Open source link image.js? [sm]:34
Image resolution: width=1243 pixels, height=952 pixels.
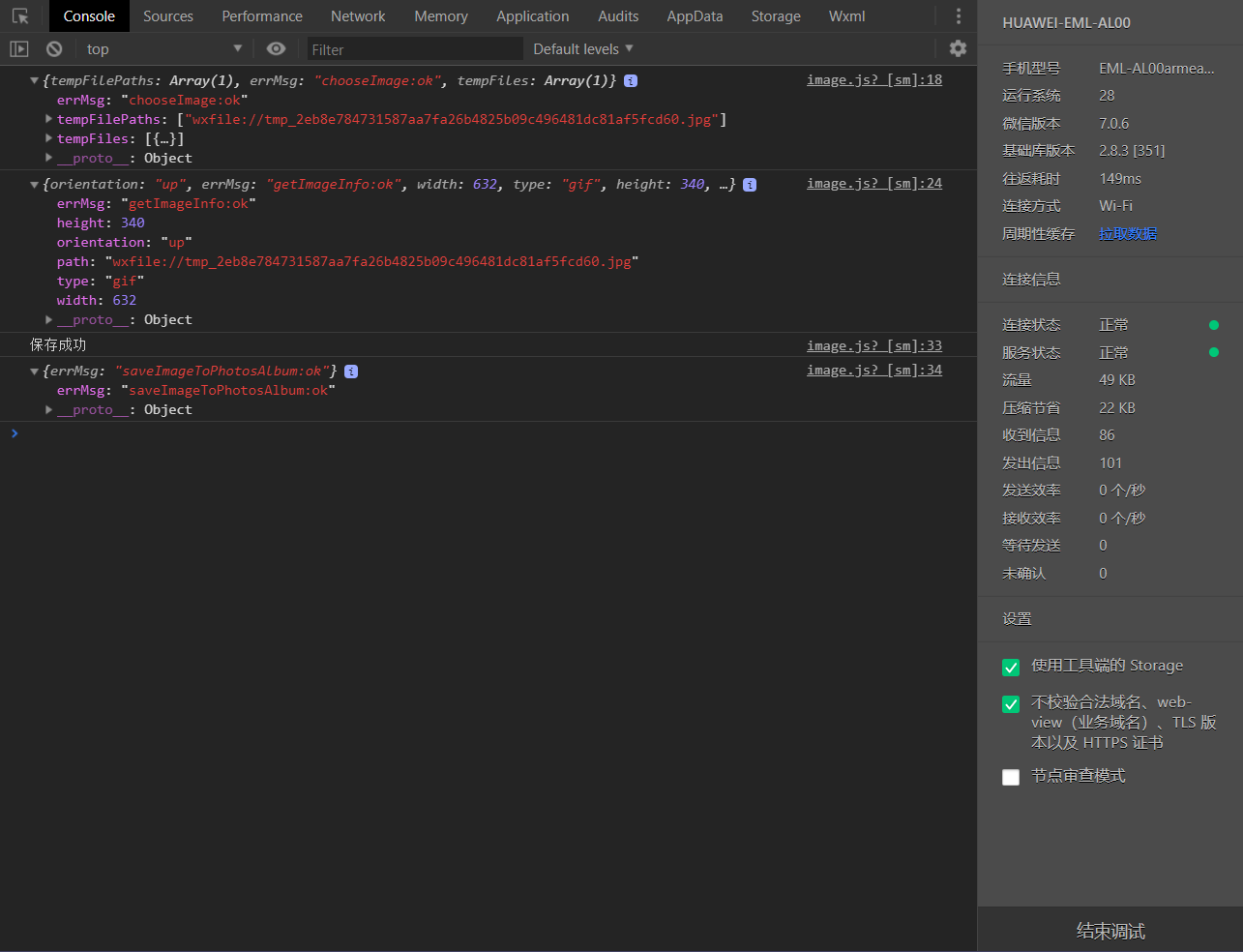[874, 371]
